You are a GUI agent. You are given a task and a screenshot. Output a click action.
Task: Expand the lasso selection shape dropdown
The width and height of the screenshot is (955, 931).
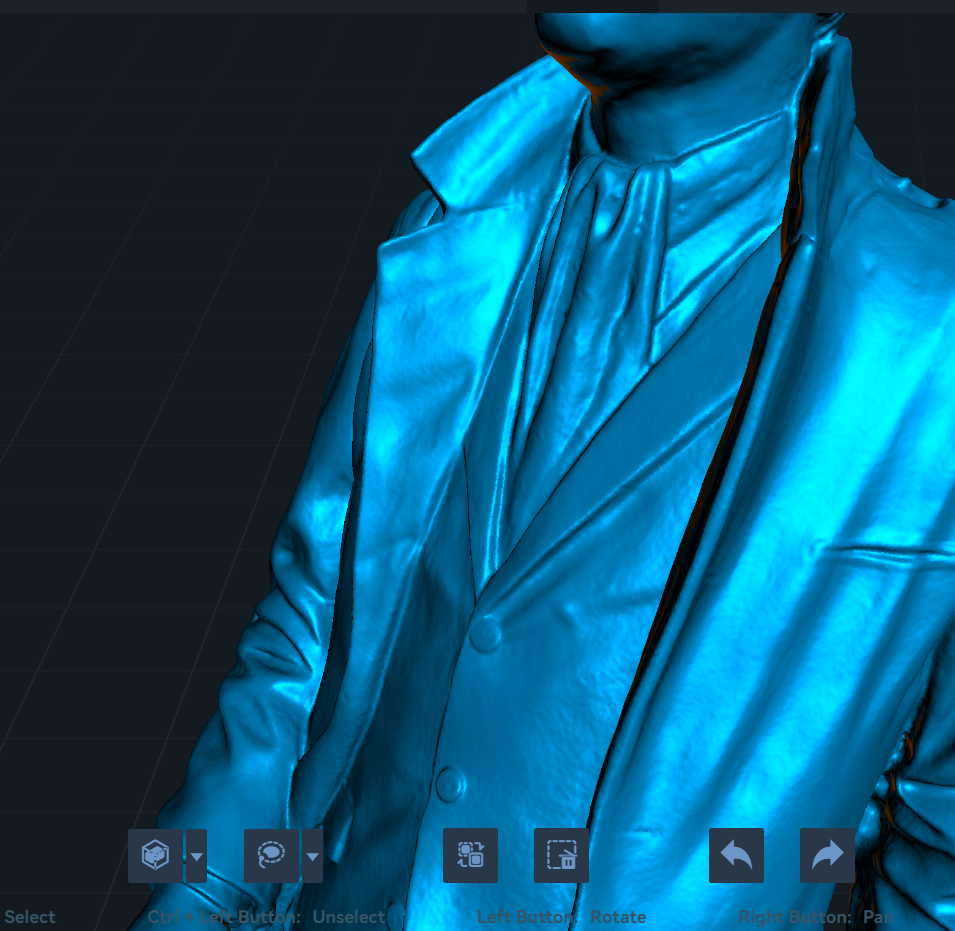313,856
